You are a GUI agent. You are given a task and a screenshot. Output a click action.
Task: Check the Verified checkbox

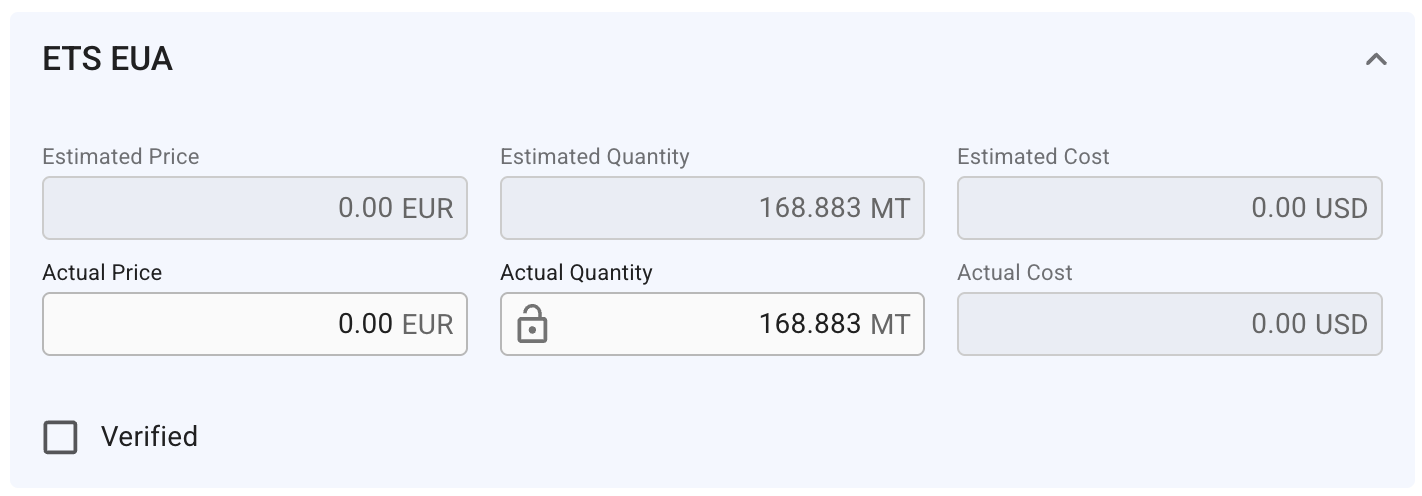[61, 437]
